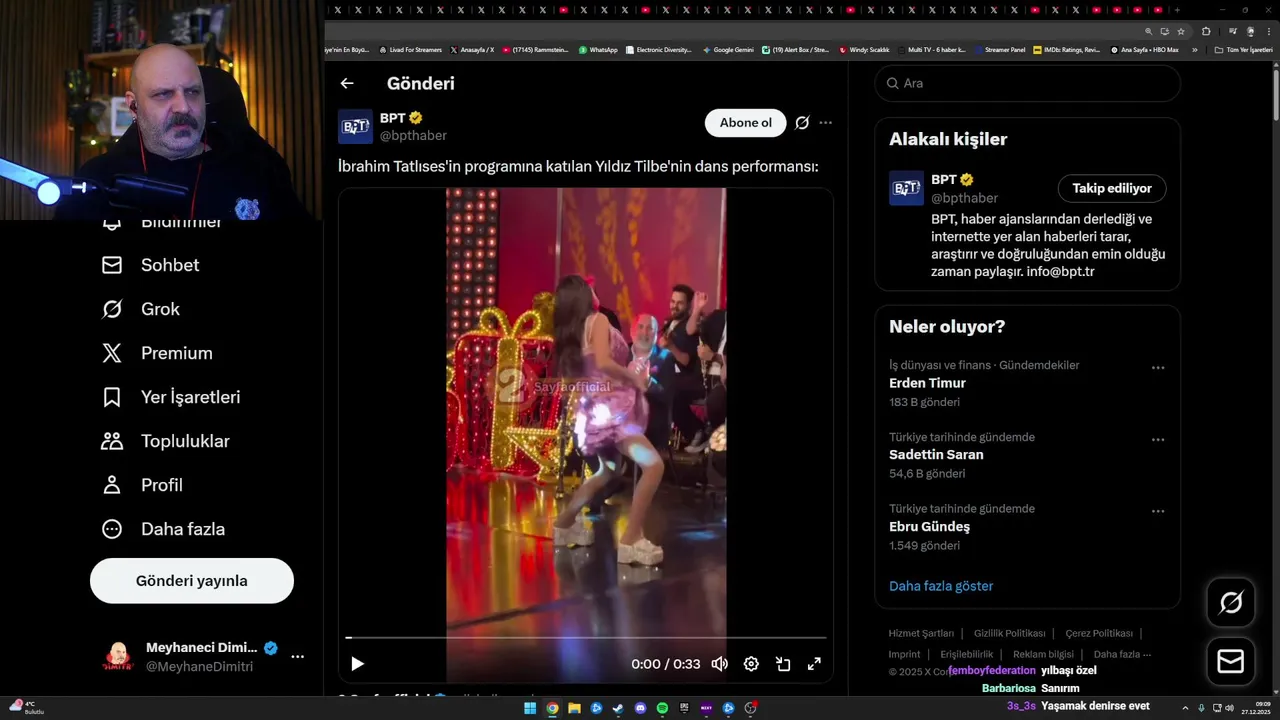Open Windy: Sıcaklık bookmark
Viewport: 1280px width, 720px height.
pos(864,50)
